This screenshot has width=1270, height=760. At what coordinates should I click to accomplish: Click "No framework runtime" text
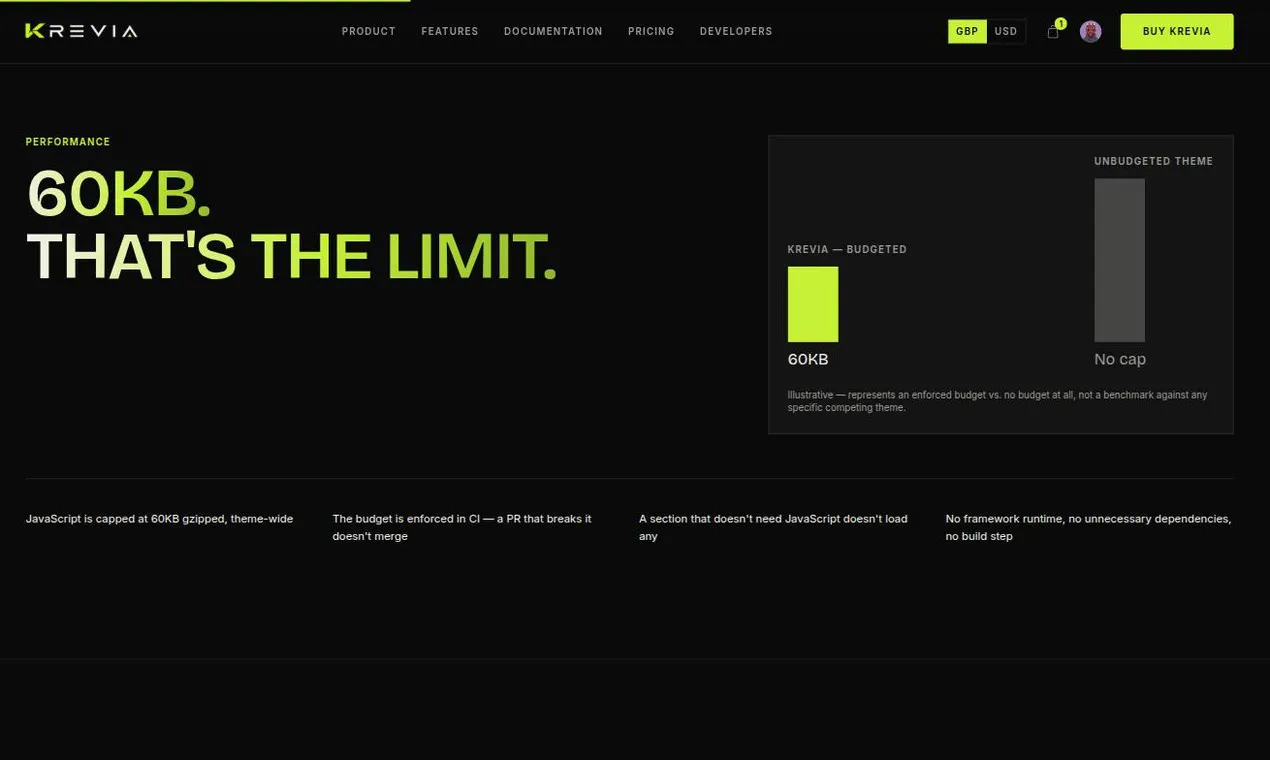pyautogui.click(x=1088, y=527)
